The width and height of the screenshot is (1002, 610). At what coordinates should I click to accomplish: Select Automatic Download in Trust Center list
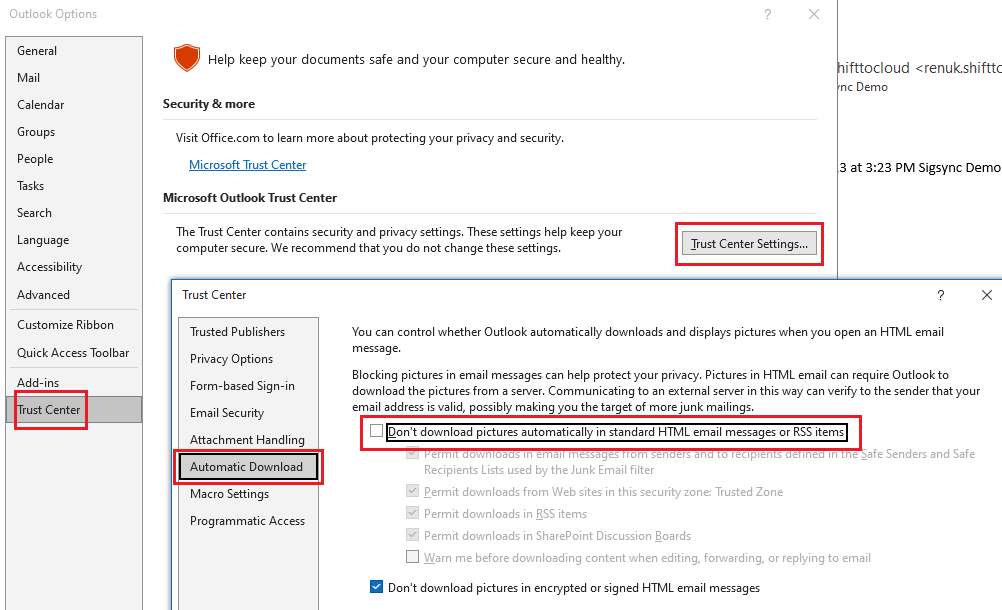pyautogui.click(x=246, y=467)
